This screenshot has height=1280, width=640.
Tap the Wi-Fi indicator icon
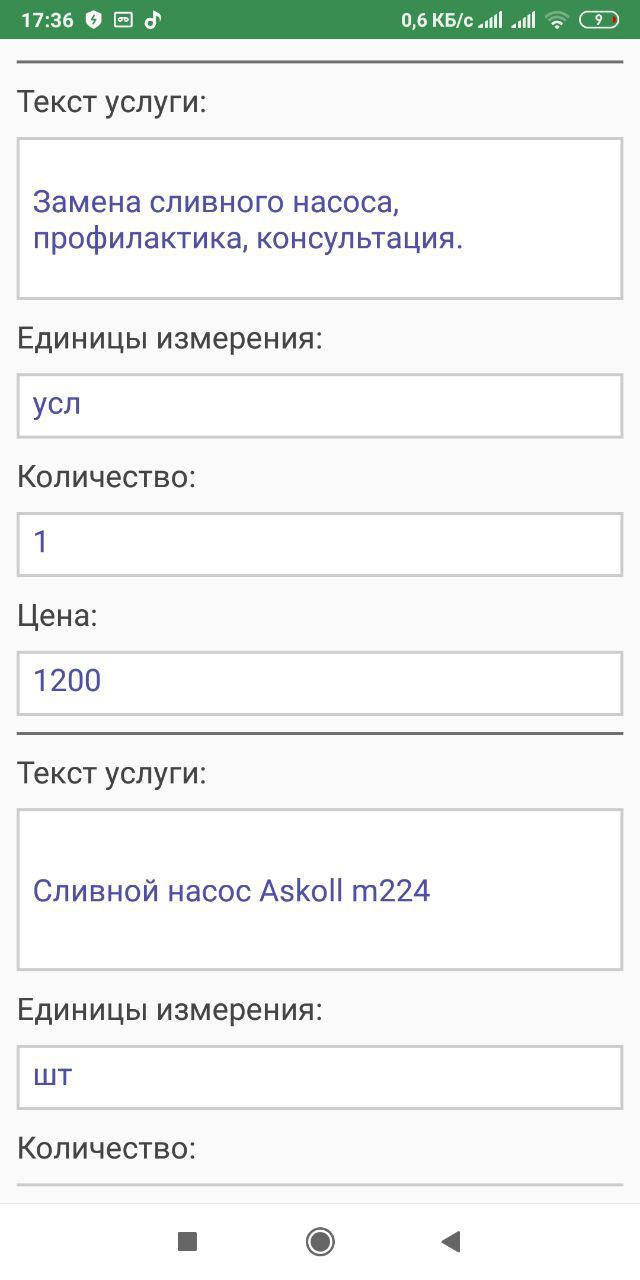(x=557, y=20)
